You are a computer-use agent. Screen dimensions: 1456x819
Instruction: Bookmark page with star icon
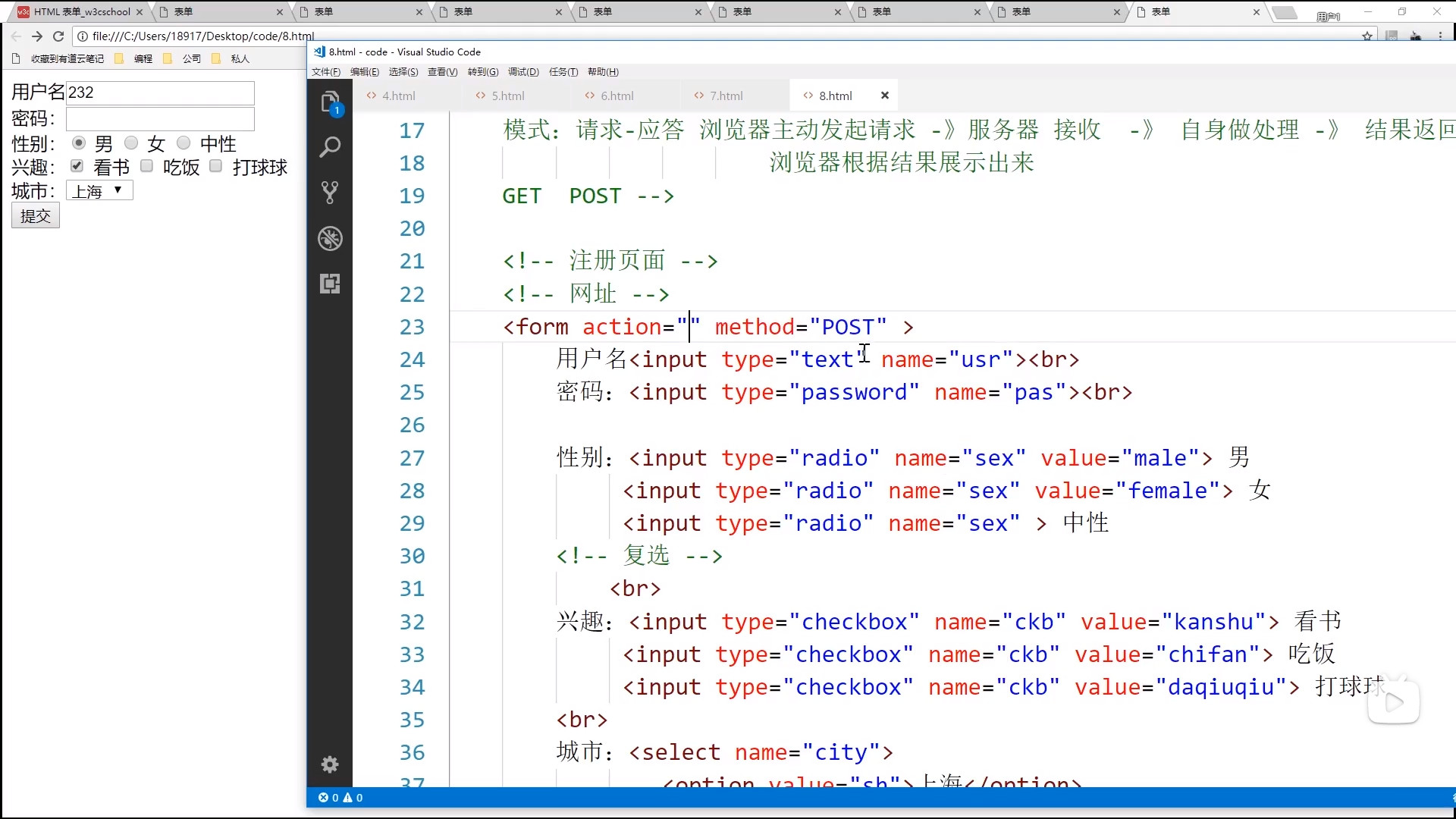tap(1367, 36)
